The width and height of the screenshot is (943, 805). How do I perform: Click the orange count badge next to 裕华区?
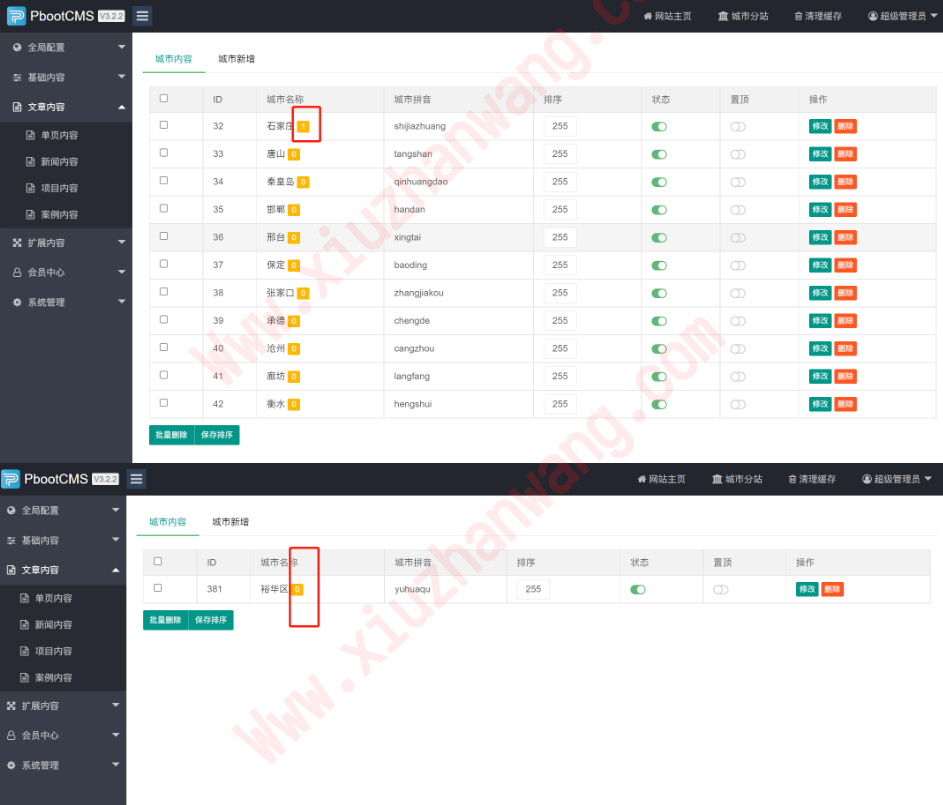[x=297, y=589]
